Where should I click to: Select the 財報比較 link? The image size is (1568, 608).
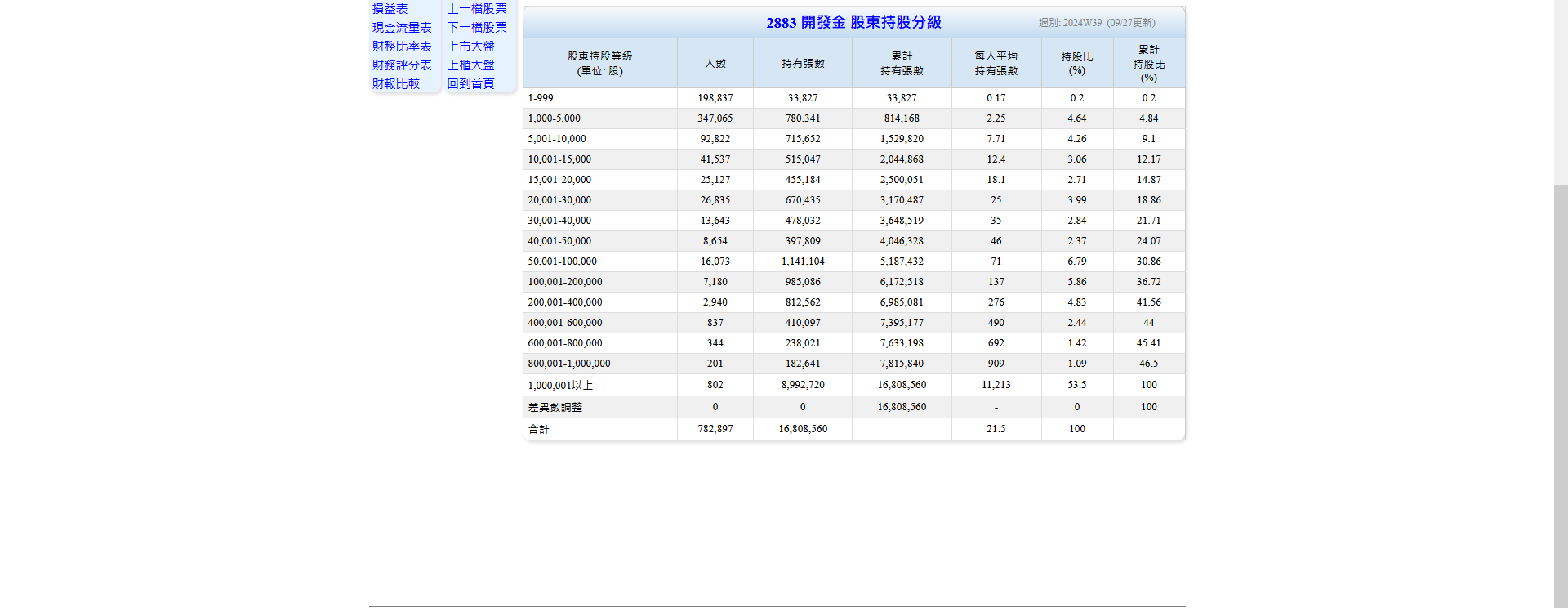click(396, 84)
